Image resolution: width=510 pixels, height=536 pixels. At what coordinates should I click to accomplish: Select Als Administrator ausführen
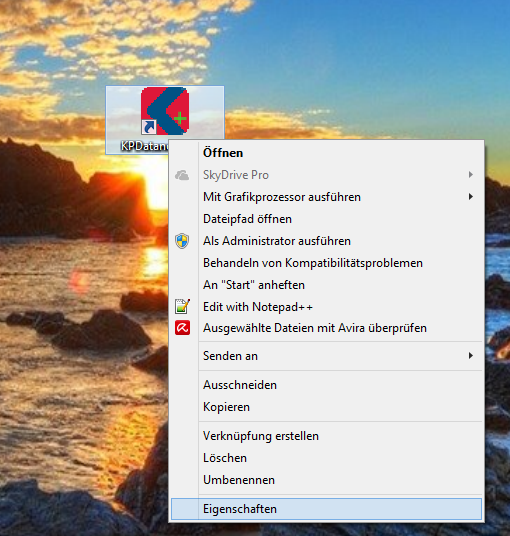pos(326,241)
